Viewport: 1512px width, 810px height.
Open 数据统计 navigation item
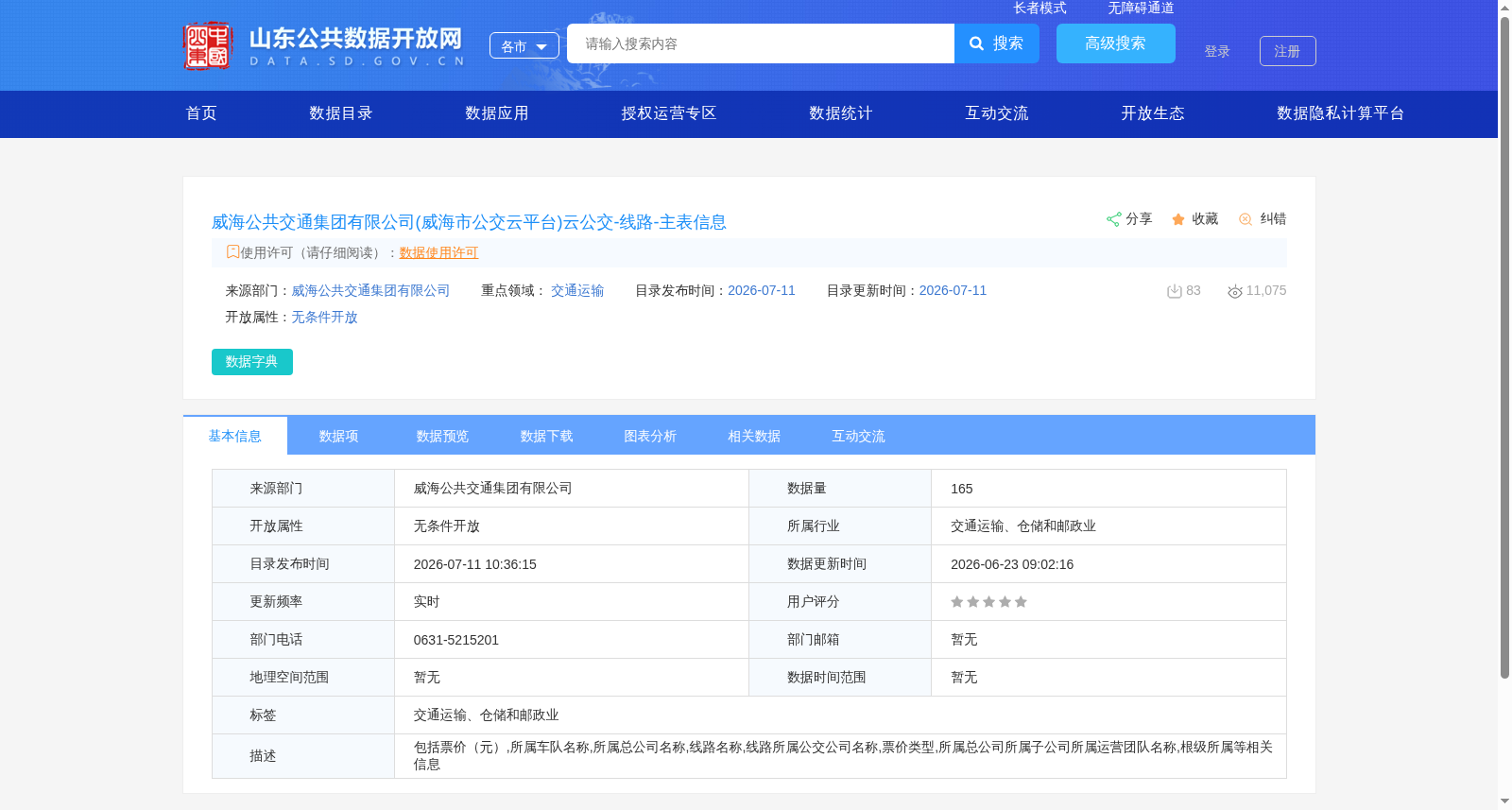(841, 113)
